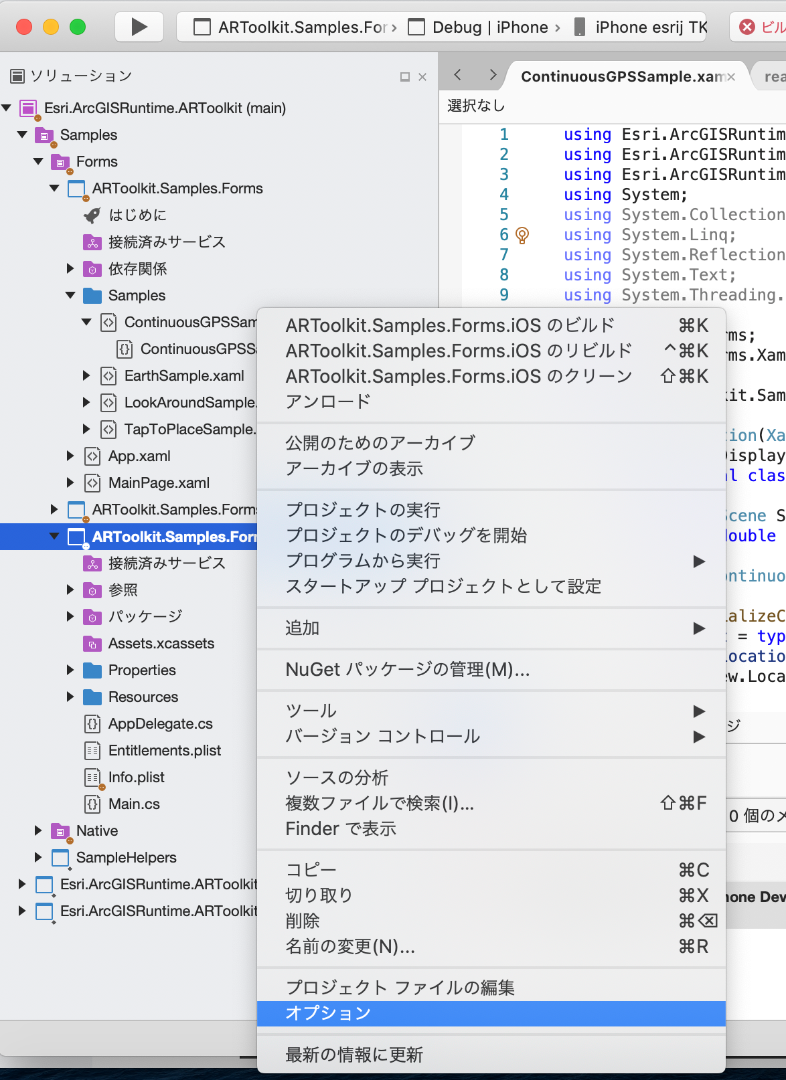Expand the 参照 node
The height and width of the screenshot is (1080, 786).
[70, 590]
